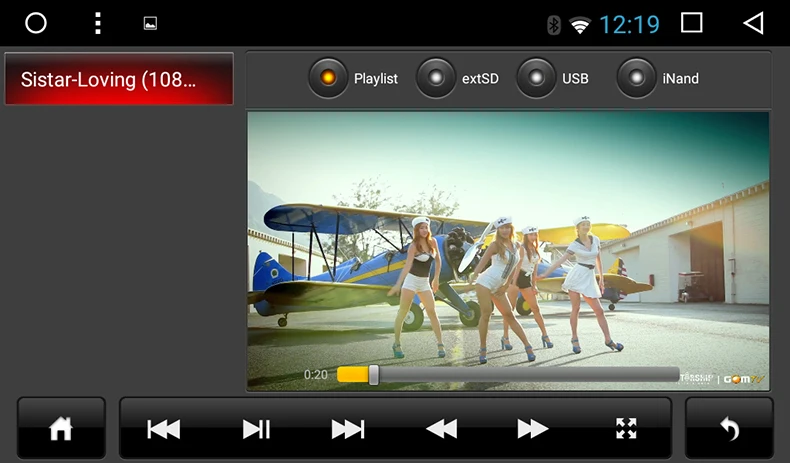
Task: Toggle play/pause playback
Action: point(256,429)
